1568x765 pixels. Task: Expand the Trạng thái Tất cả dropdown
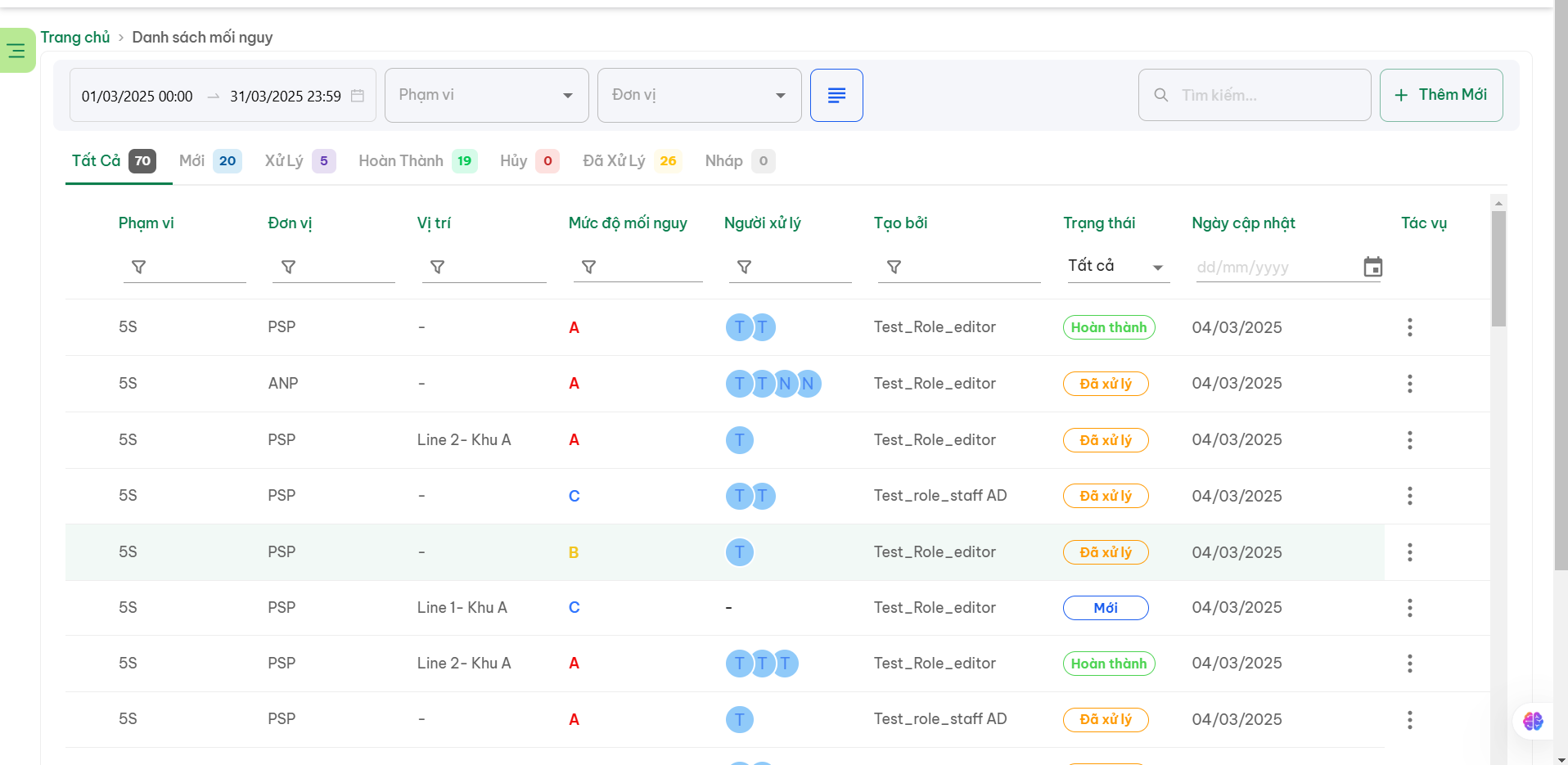pyautogui.click(x=1117, y=267)
